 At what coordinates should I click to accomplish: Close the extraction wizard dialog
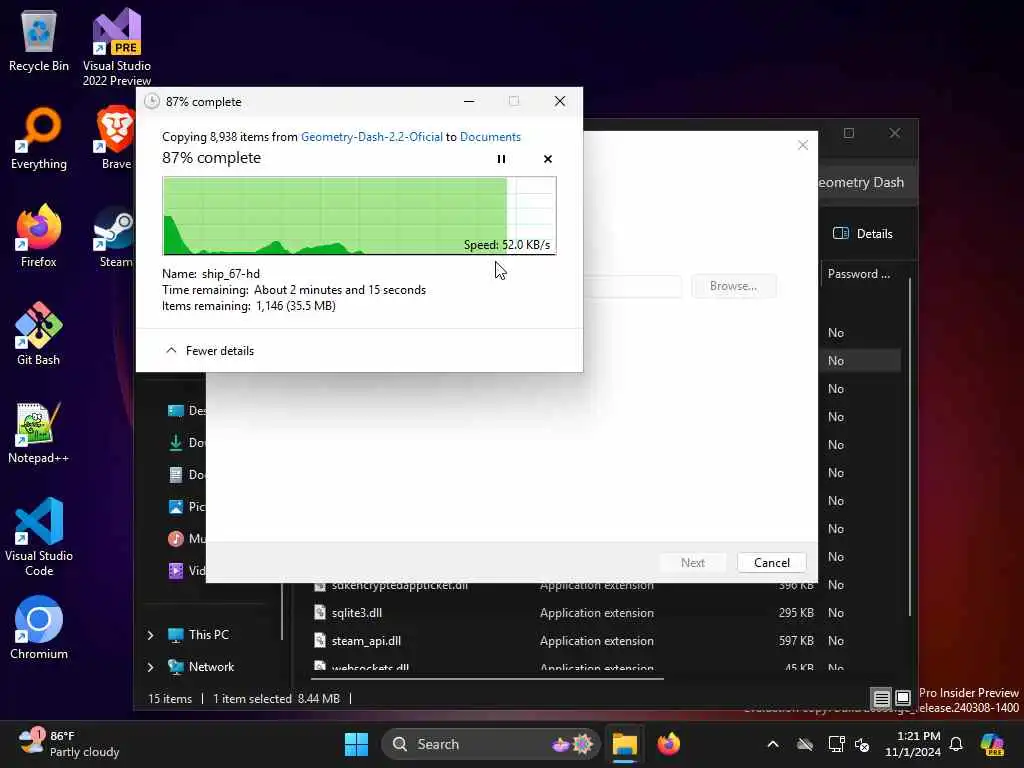[x=803, y=145]
